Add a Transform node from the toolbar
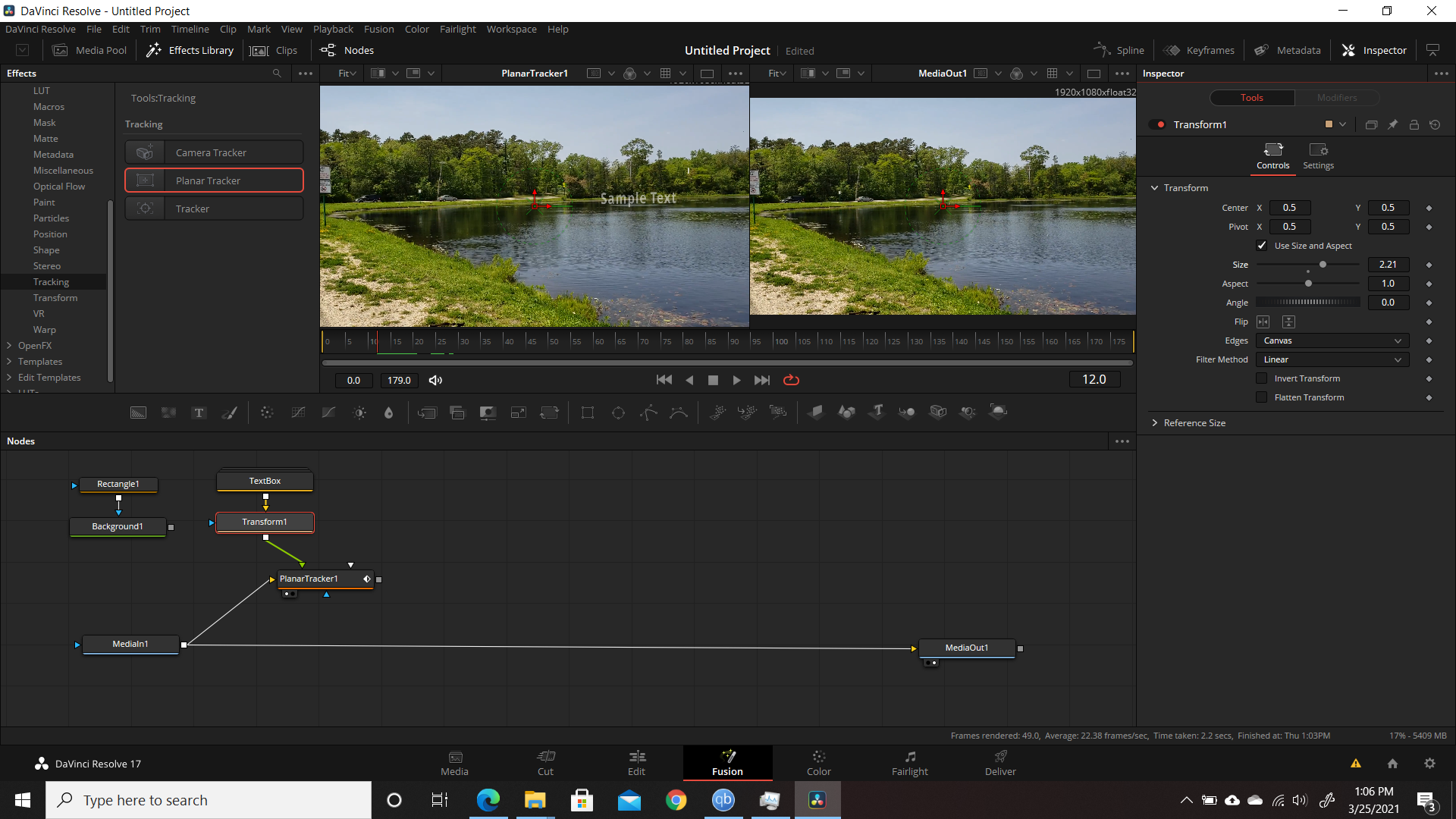 [549, 413]
